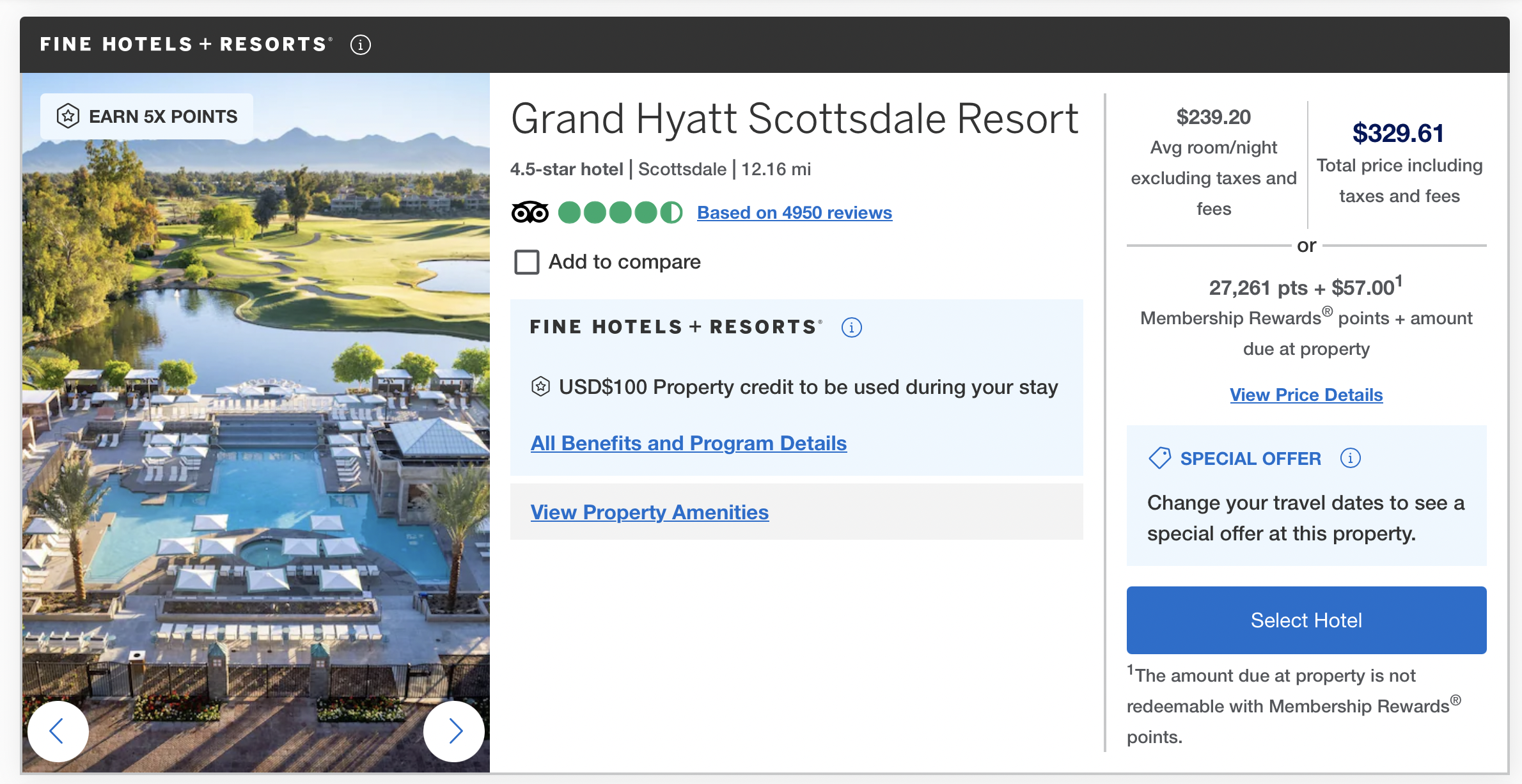Viewport: 1522px width, 784px height.
Task: Click the 27,261 pts + $57.00 option
Action: (x=1305, y=286)
